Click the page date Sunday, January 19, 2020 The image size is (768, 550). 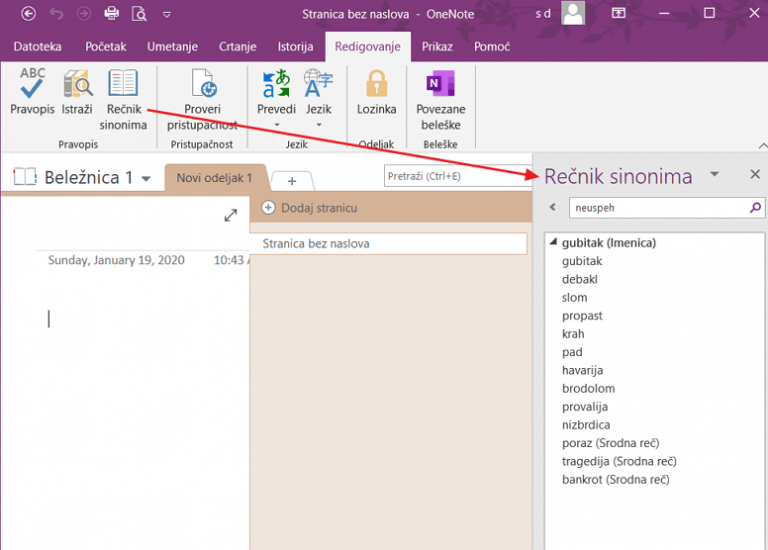116,260
